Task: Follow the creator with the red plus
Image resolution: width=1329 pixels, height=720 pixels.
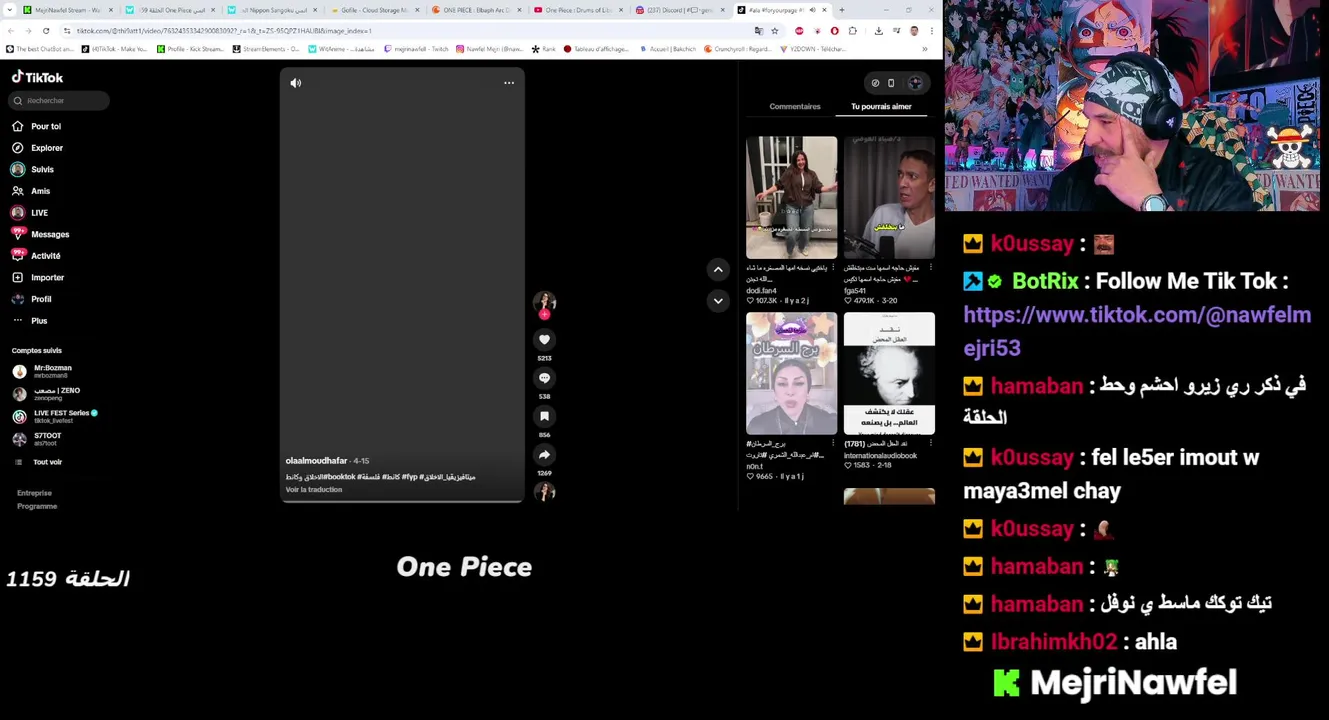Action: point(544,314)
